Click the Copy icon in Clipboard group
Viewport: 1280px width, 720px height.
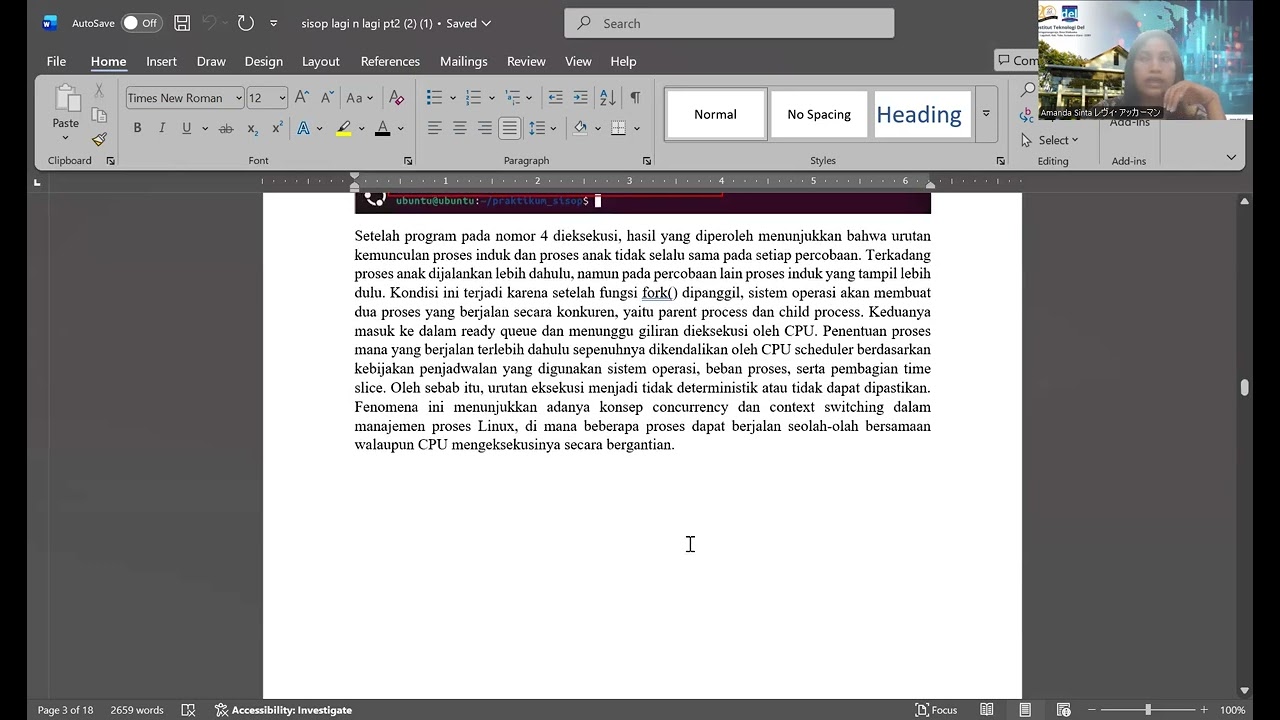(99, 115)
